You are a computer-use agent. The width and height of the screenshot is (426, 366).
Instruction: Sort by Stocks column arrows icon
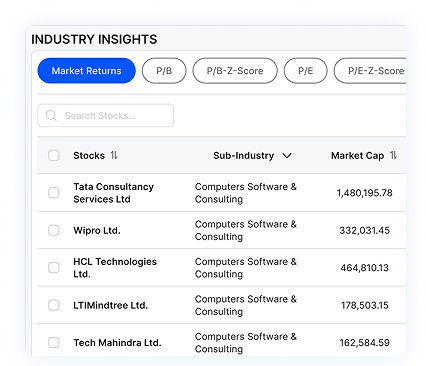[x=114, y=155]
